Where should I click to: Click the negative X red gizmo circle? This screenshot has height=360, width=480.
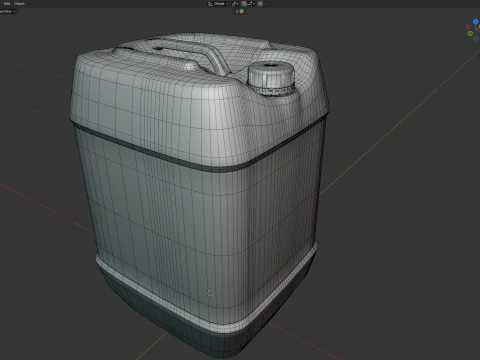coord(468,27)
